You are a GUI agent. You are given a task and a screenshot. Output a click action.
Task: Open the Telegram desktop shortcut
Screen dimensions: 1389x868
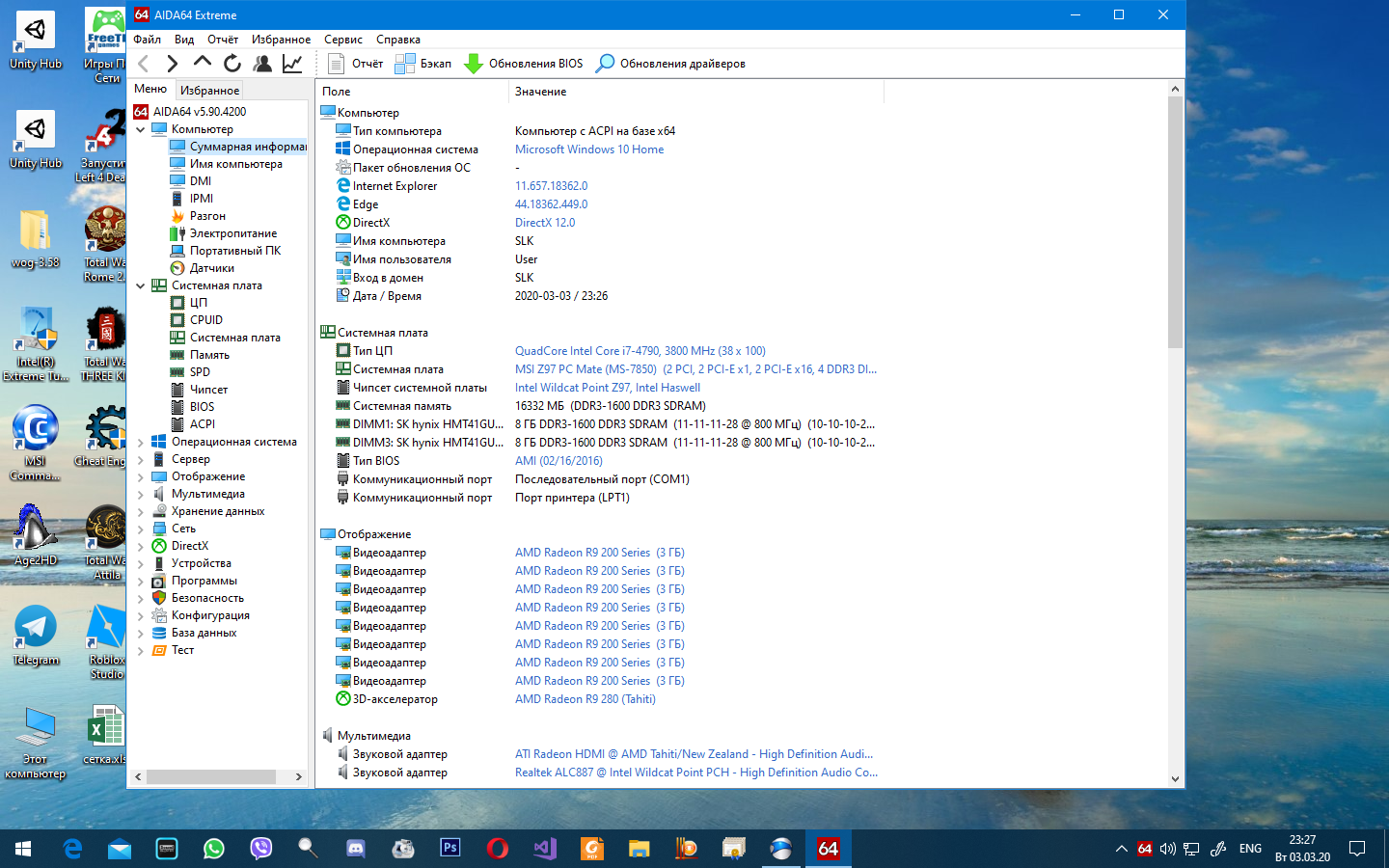tap(36, 637)
